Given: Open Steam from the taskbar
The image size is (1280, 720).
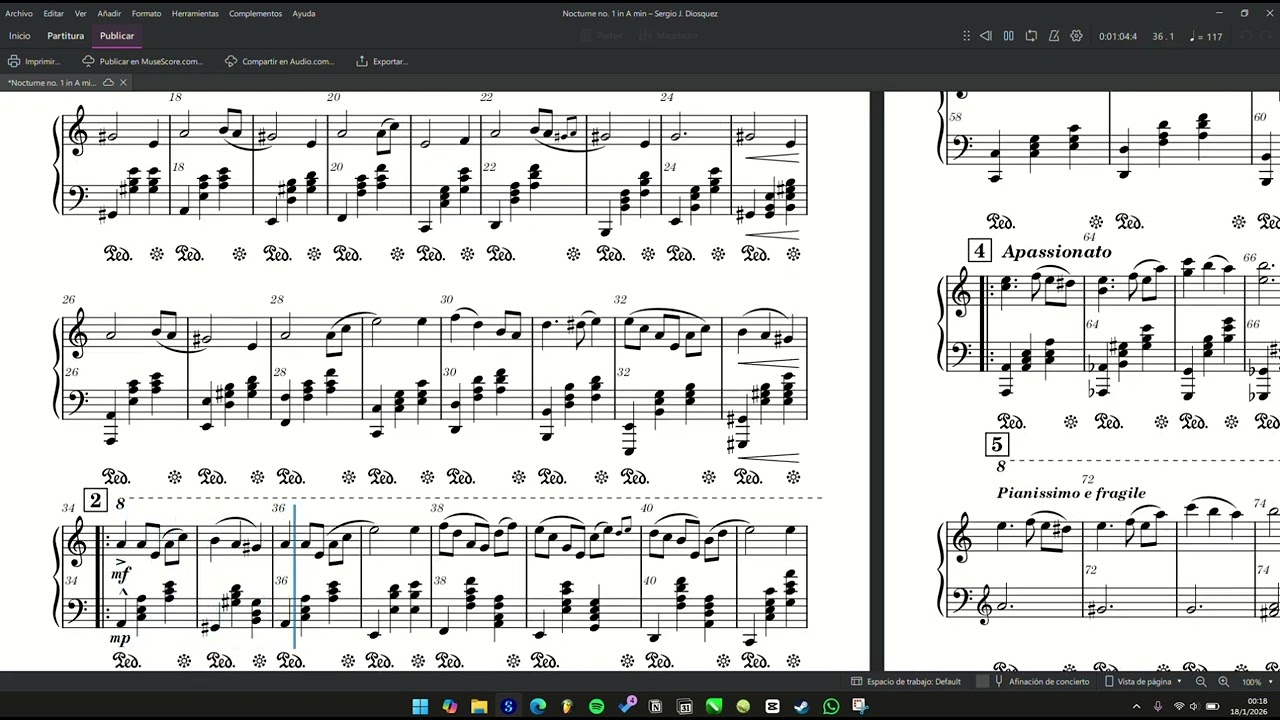Looking at the screenshot, I should coord(802,706).
